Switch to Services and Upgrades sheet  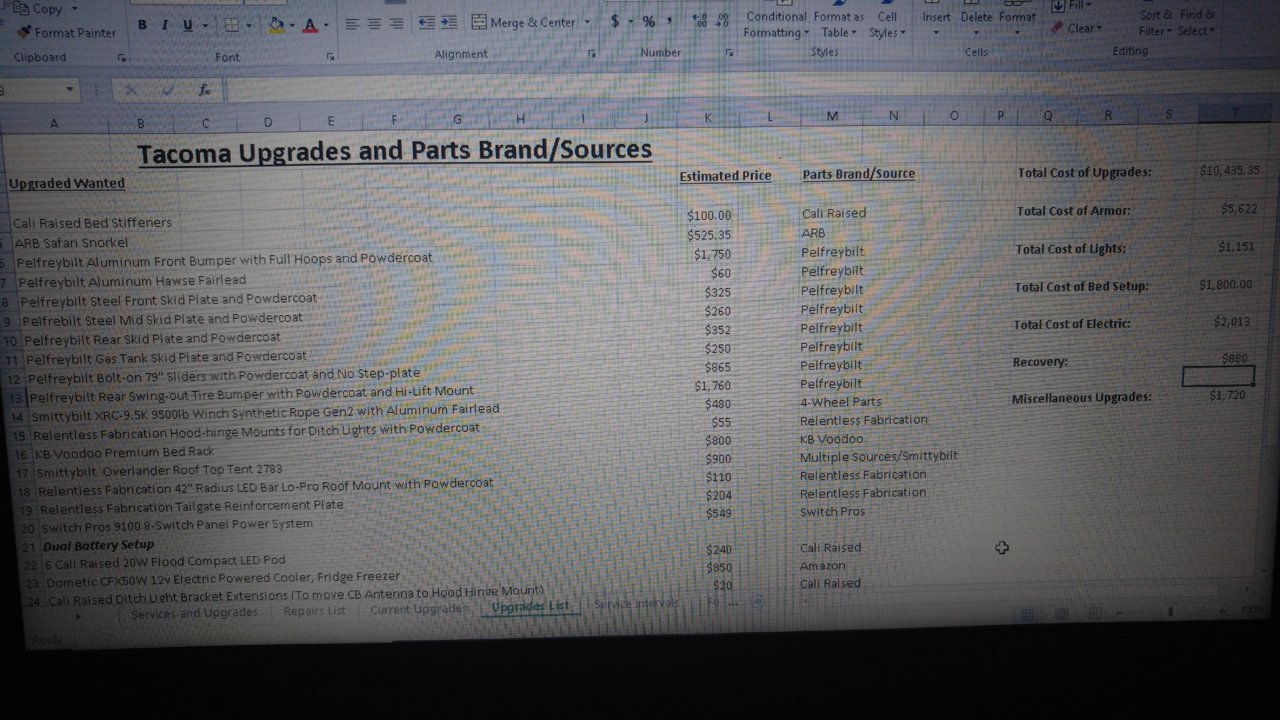[194, 613]
